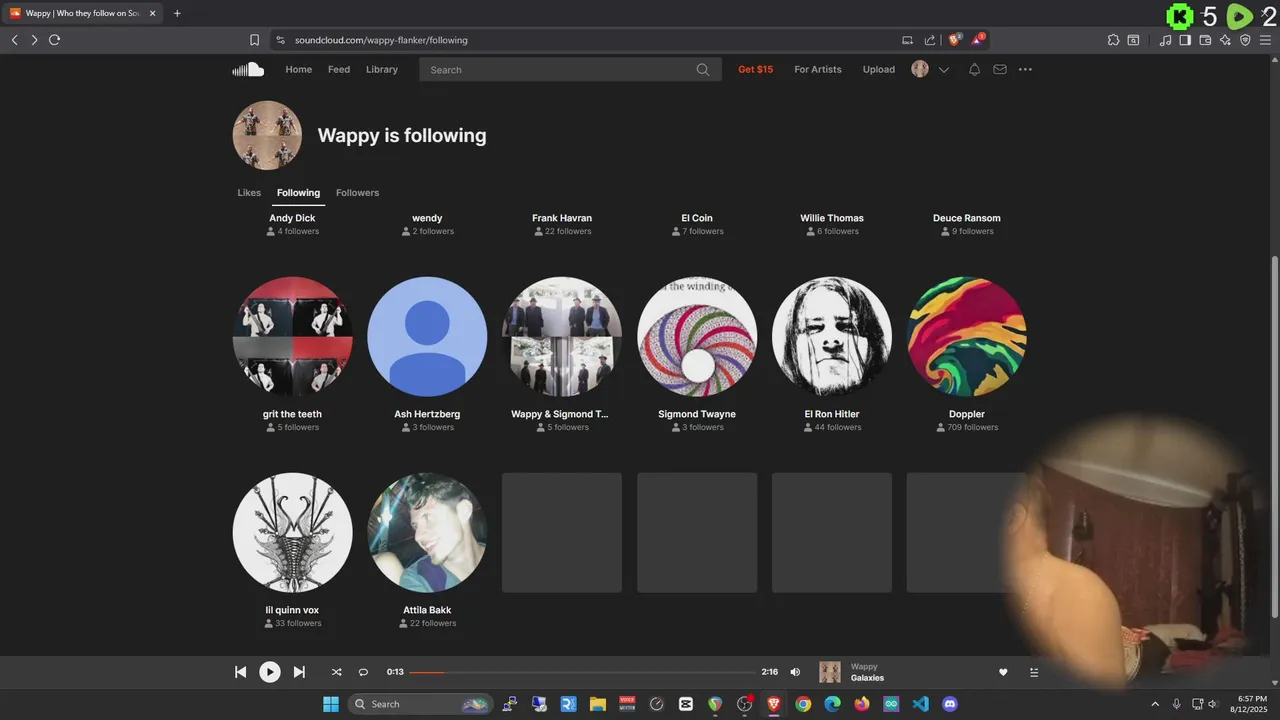Open the Windows Start menu
This screenshot has width=1280, height=720.
331,704
